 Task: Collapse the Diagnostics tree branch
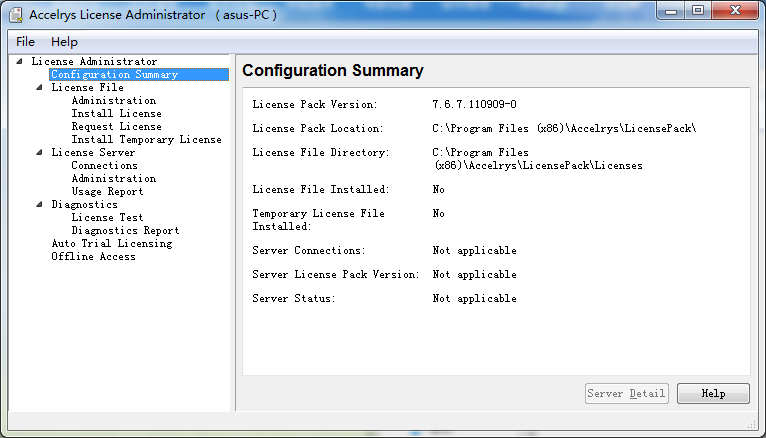pos(40,205)
